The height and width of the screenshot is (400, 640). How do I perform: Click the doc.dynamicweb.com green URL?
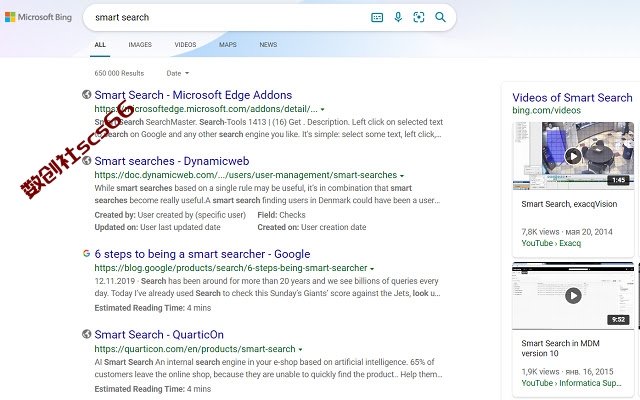click(246, 175)
